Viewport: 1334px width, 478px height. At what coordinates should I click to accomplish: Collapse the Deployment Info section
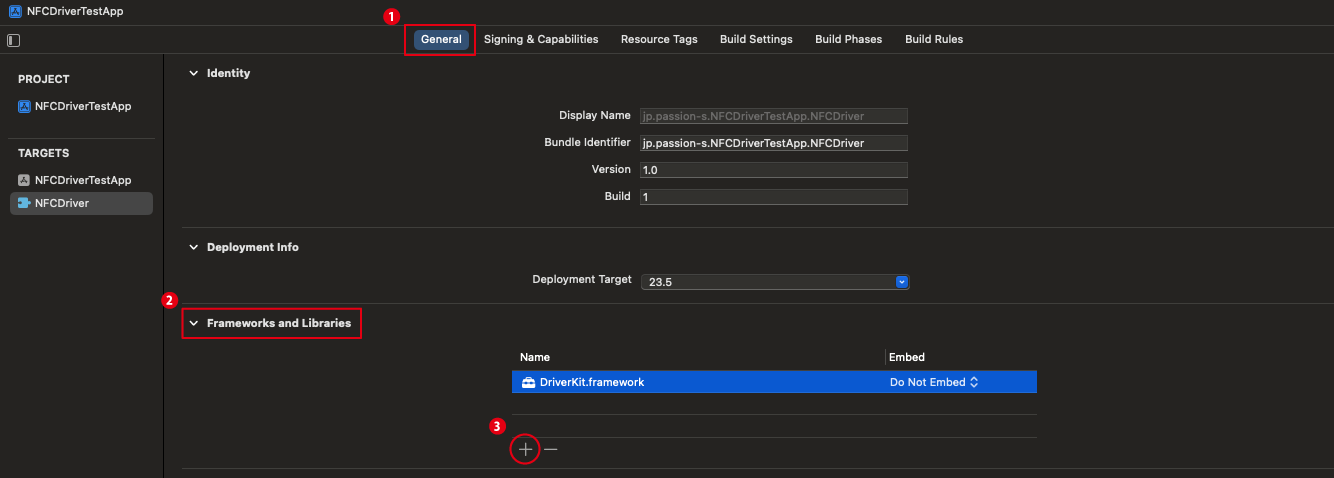194,247
